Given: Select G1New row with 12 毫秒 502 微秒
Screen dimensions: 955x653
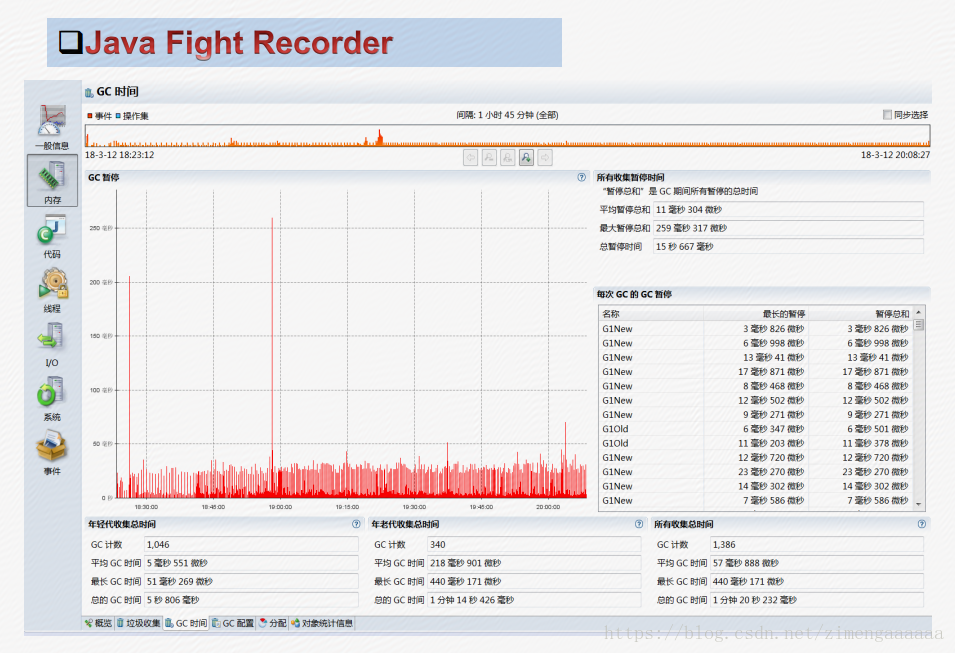Looking at the screenshot, I should point(755,400).
